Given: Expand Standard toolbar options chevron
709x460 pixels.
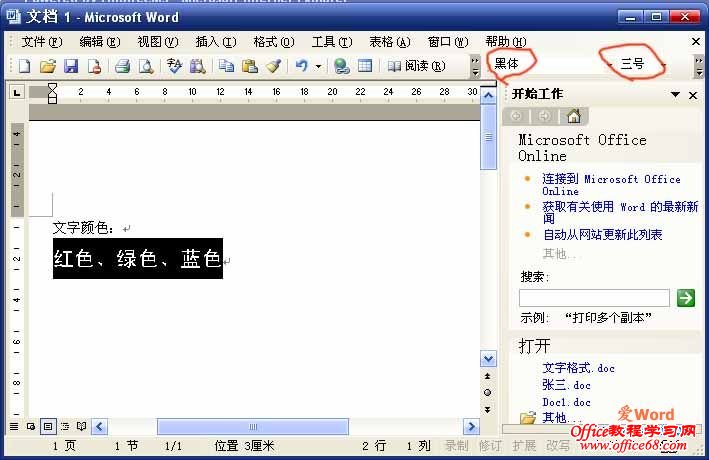Looking at the screenshot, I should pos(475,66).
